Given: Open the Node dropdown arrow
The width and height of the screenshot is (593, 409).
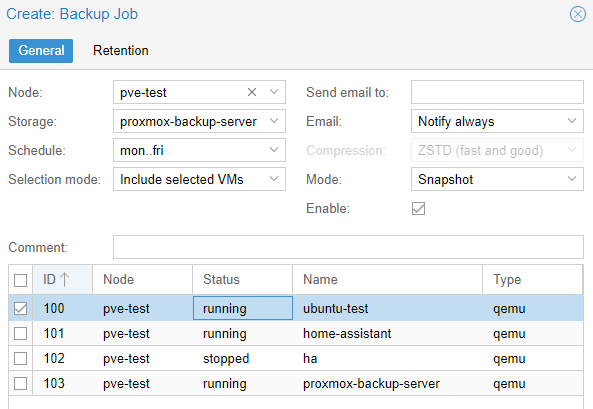Looking at the screenshot, I should [274, 92].
